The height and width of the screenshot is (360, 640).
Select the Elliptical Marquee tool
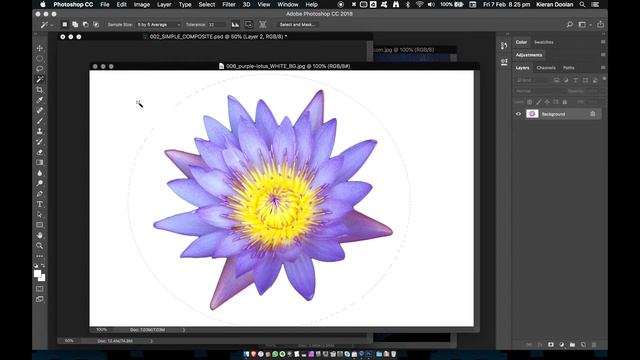[40, 58]
